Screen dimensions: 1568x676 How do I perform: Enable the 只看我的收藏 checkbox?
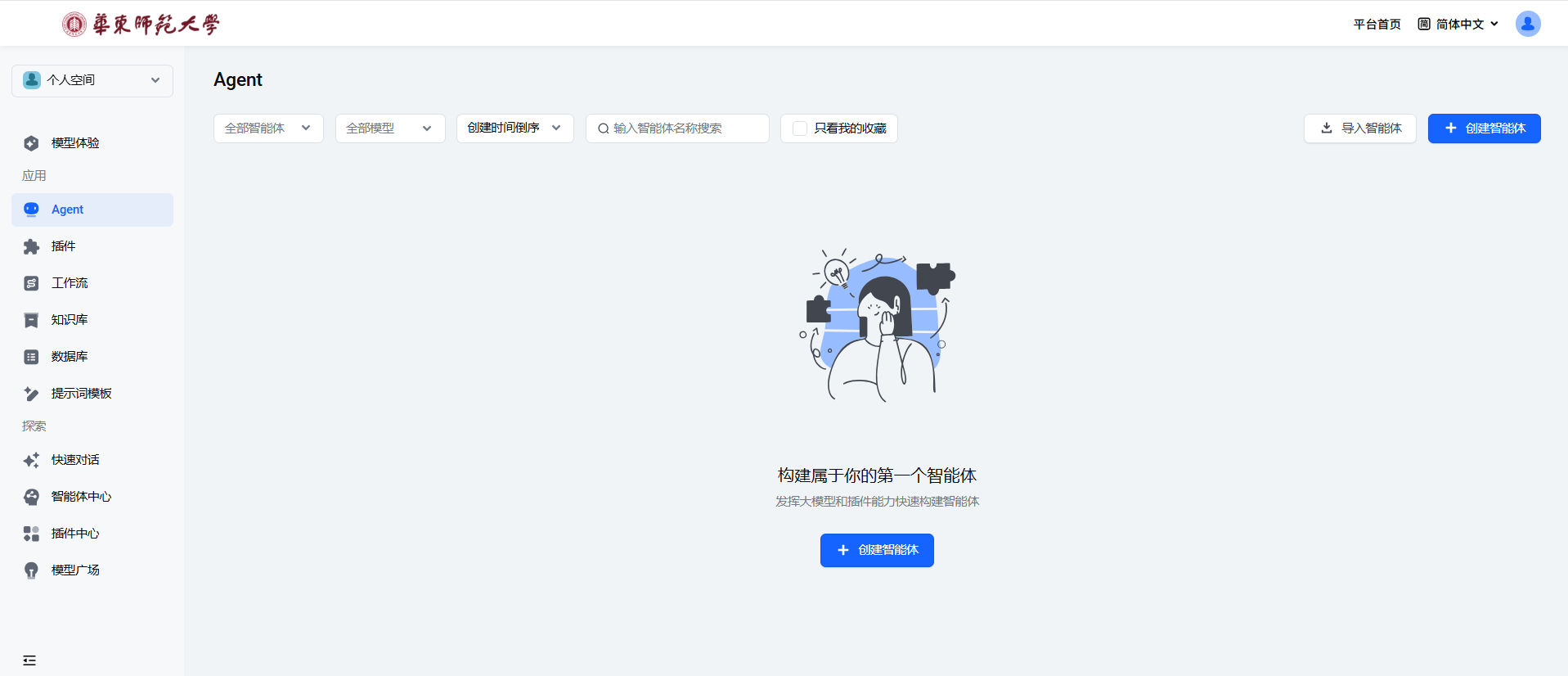coord(800,128)
